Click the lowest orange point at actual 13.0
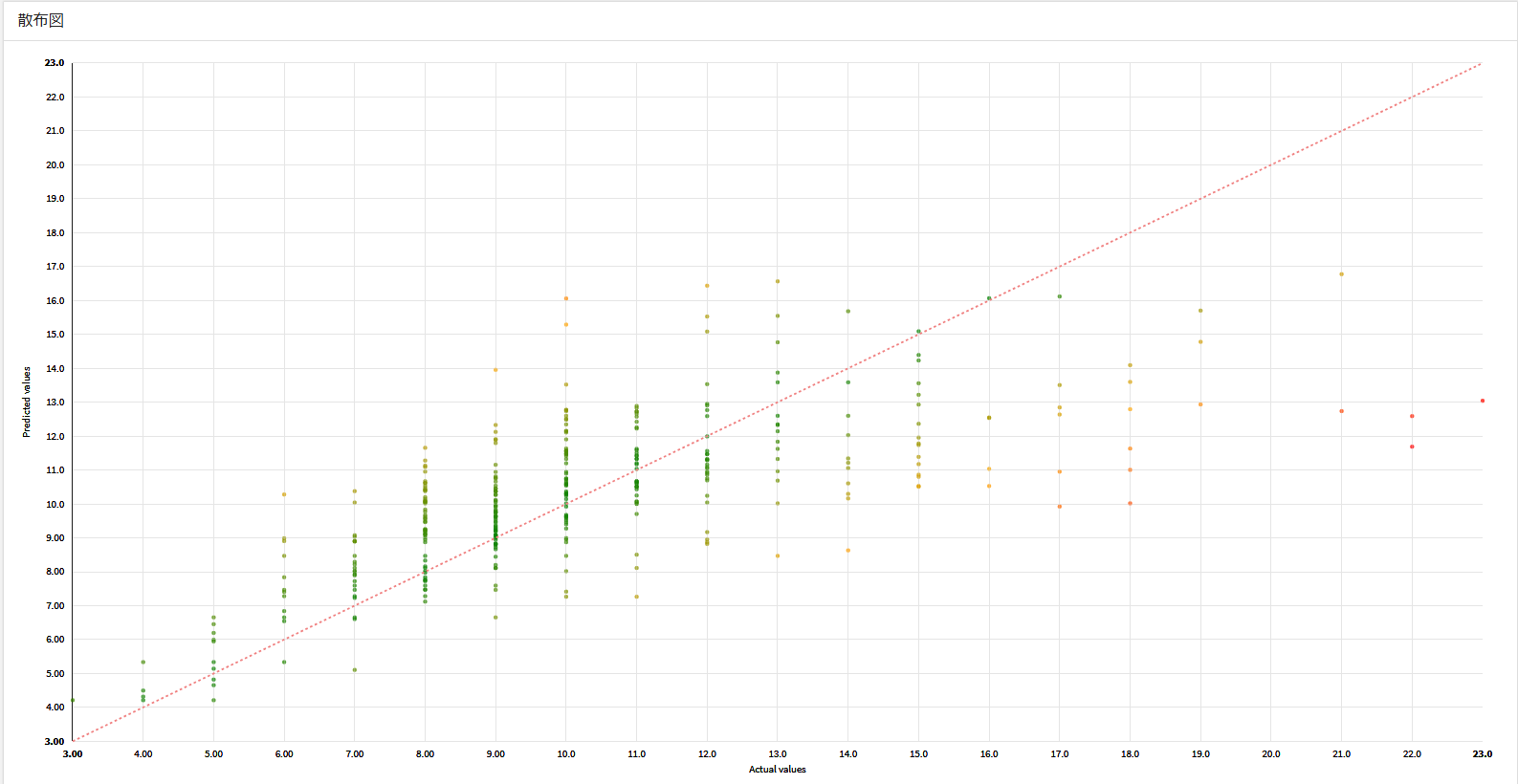1518x784 pixels. (x=778, y=555)
